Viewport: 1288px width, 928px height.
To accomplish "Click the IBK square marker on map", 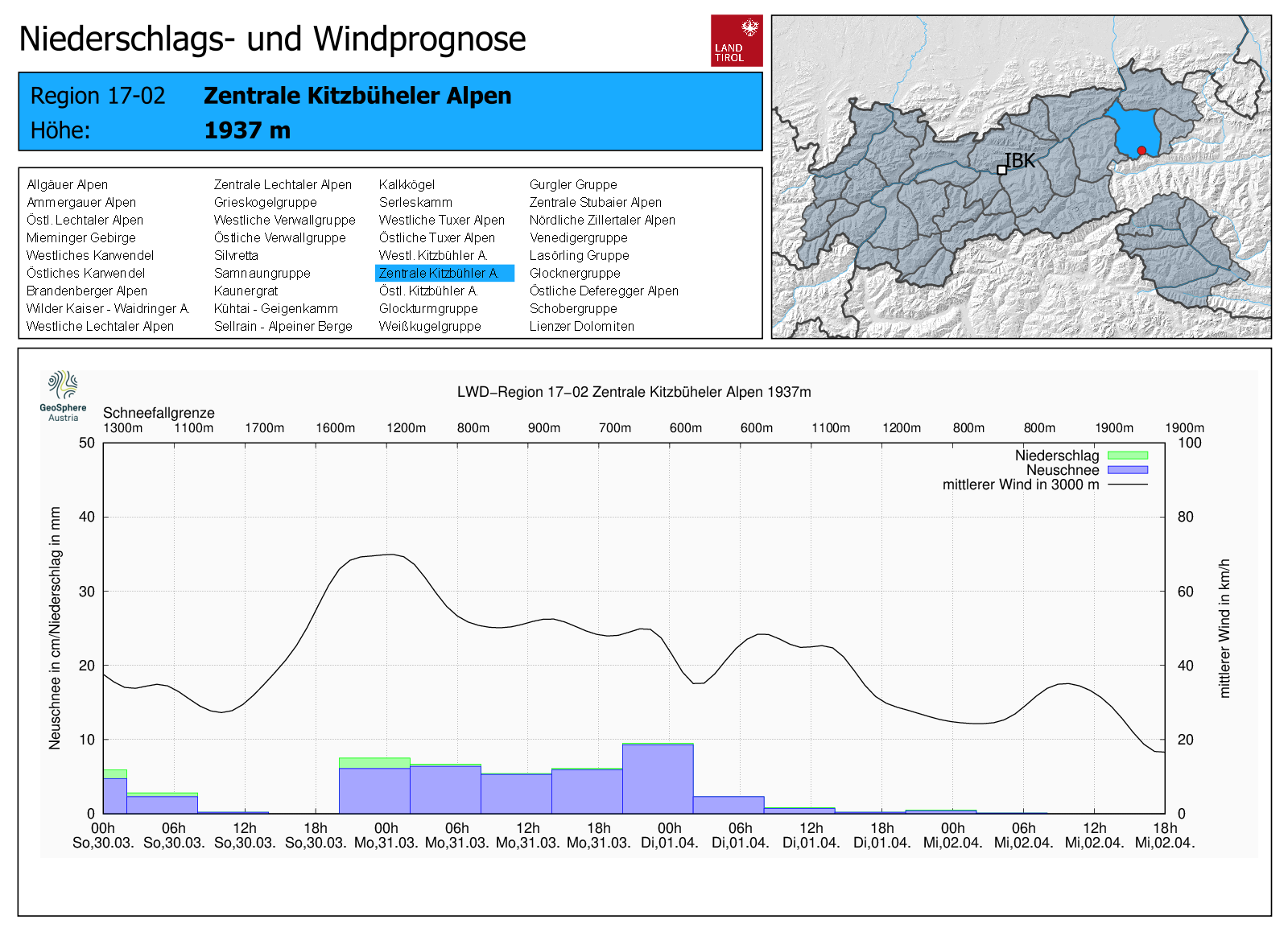I will (x=1001, y=170).
